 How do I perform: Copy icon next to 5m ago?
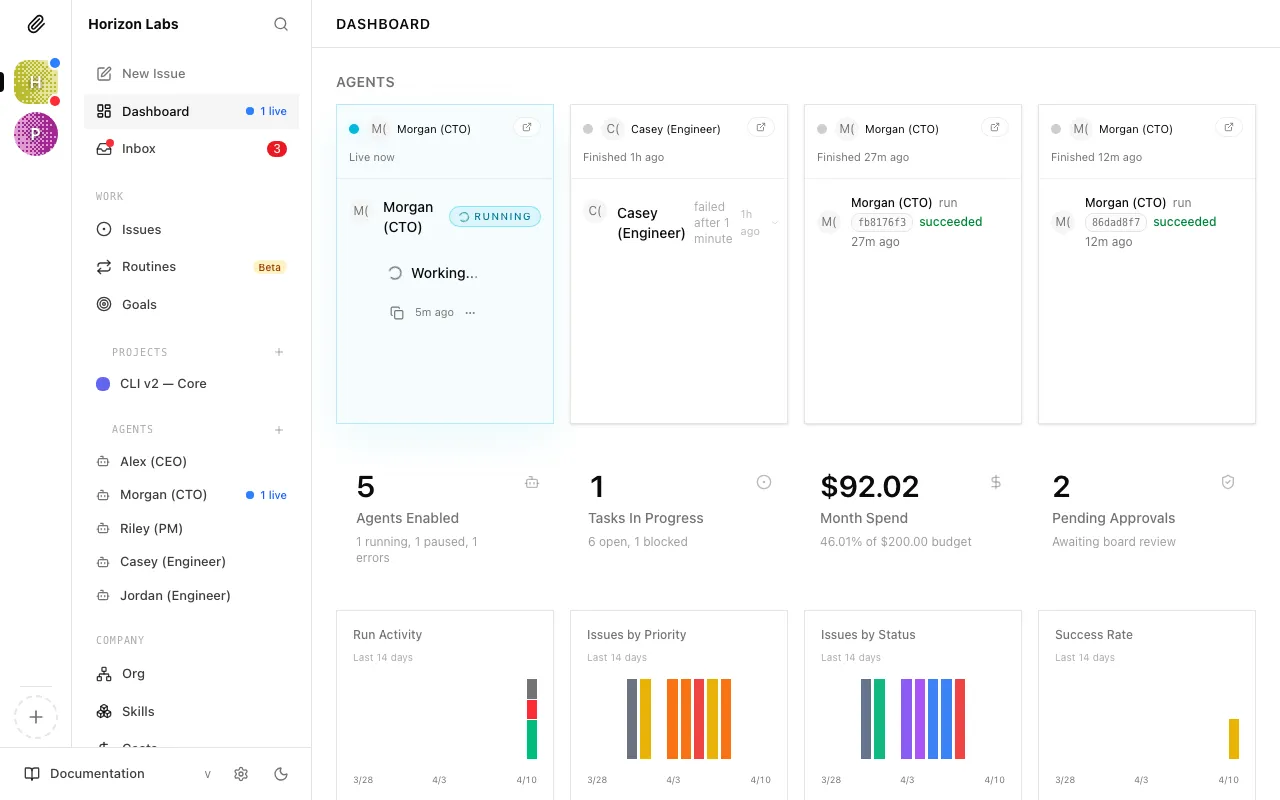(x=397, y=313)
